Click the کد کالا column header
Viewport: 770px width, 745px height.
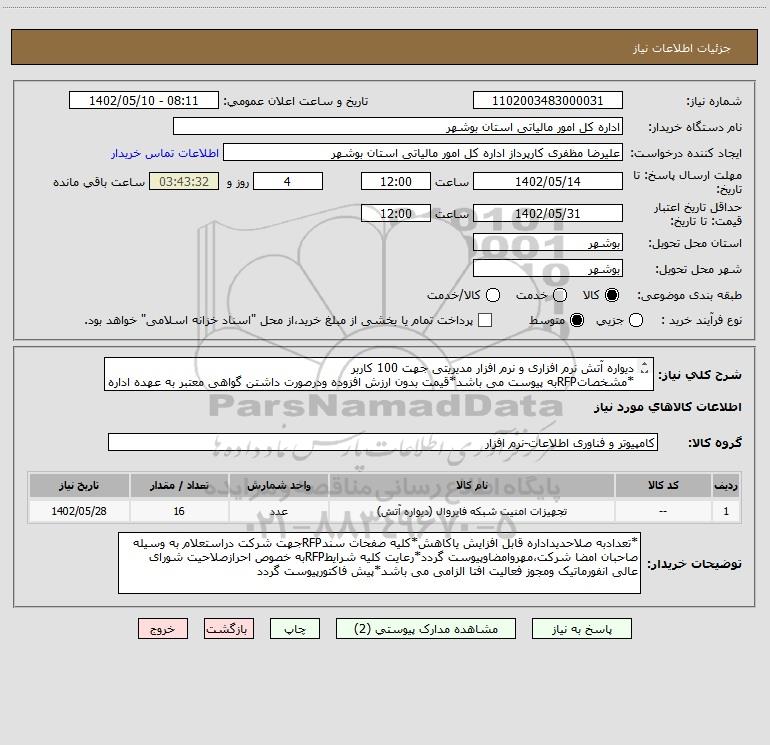point(663,485)
